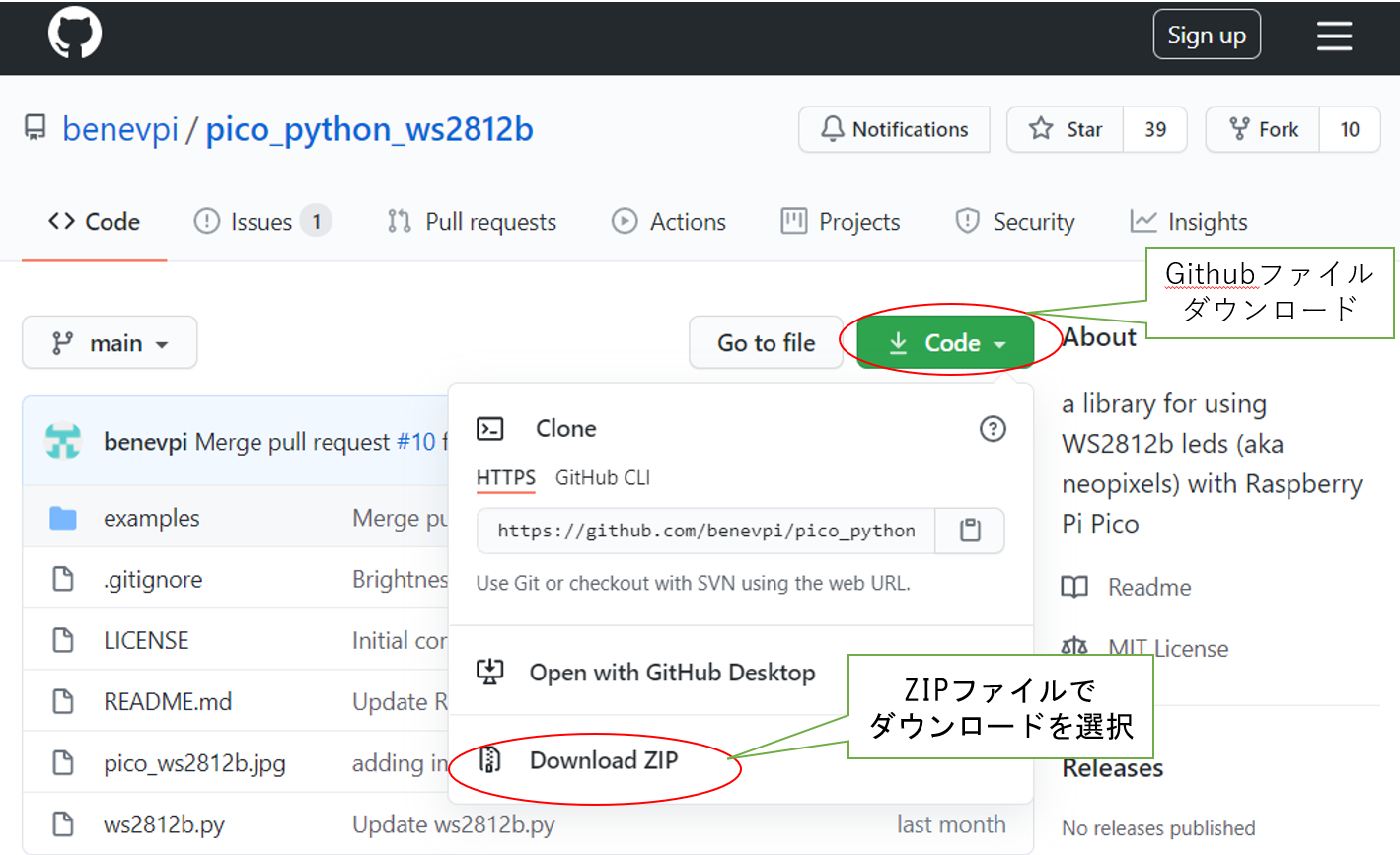Click the repository icon before benevpi
The height and width of the screenshot is (855, 1400).
click(x=36, y=128)
